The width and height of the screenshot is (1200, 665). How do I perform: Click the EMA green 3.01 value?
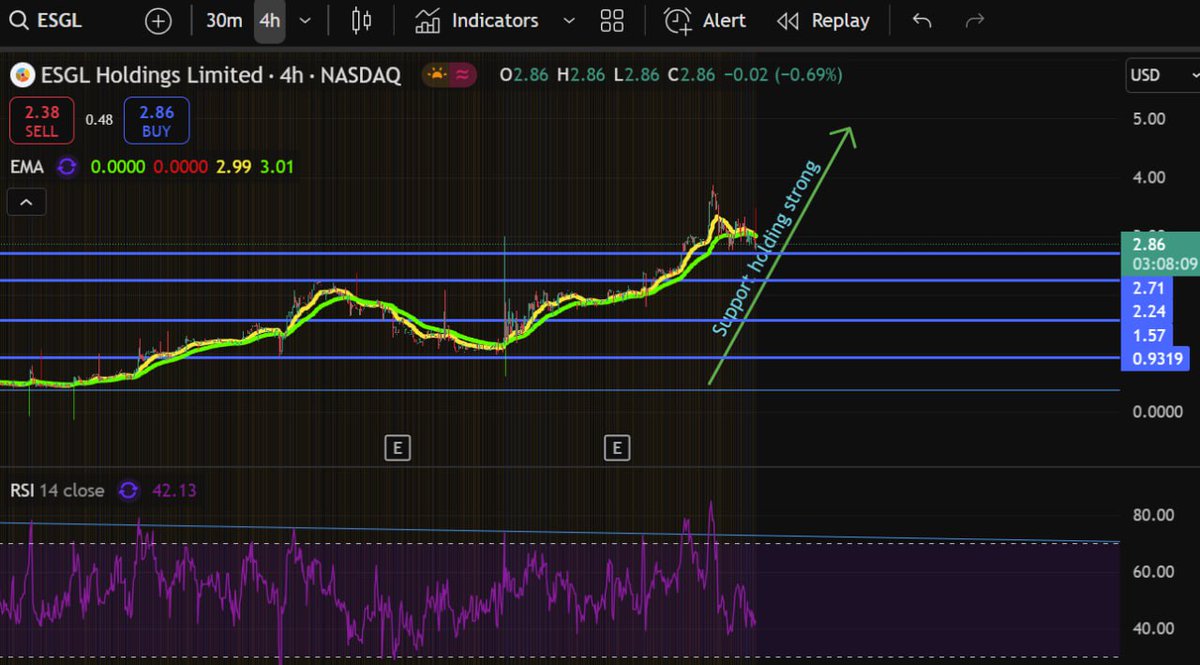277,167
